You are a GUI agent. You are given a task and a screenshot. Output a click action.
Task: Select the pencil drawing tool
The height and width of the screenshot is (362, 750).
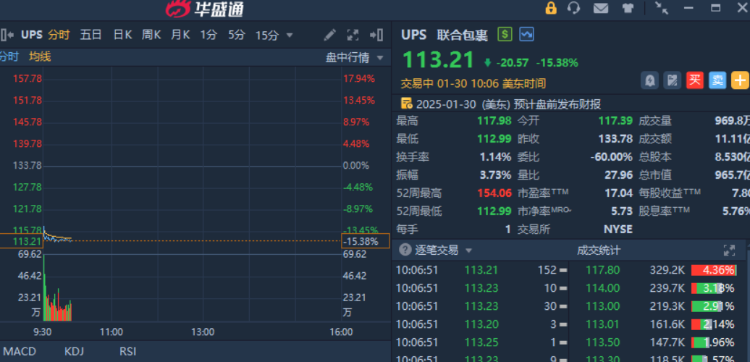(x=330, y=35)
